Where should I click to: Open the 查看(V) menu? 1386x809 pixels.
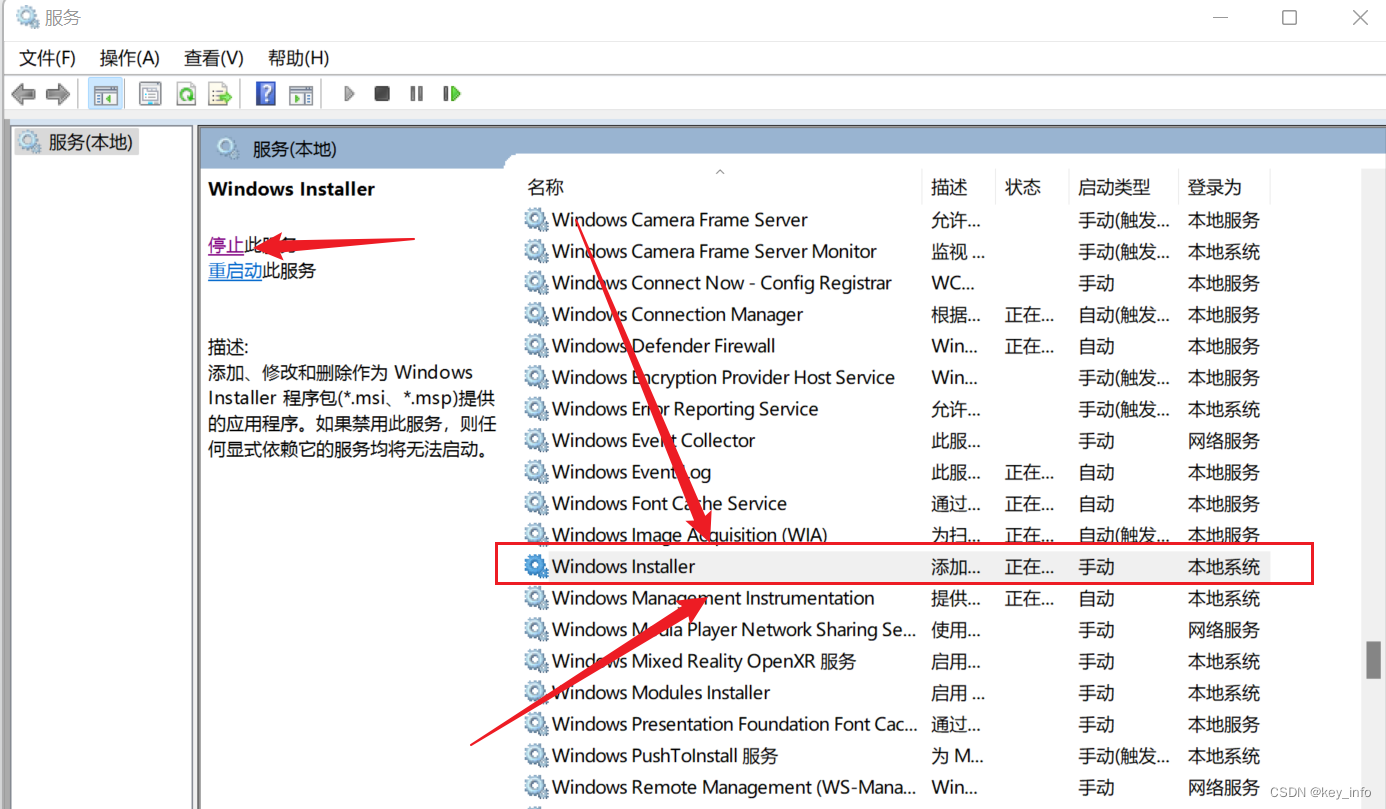(x=214, y=58)
